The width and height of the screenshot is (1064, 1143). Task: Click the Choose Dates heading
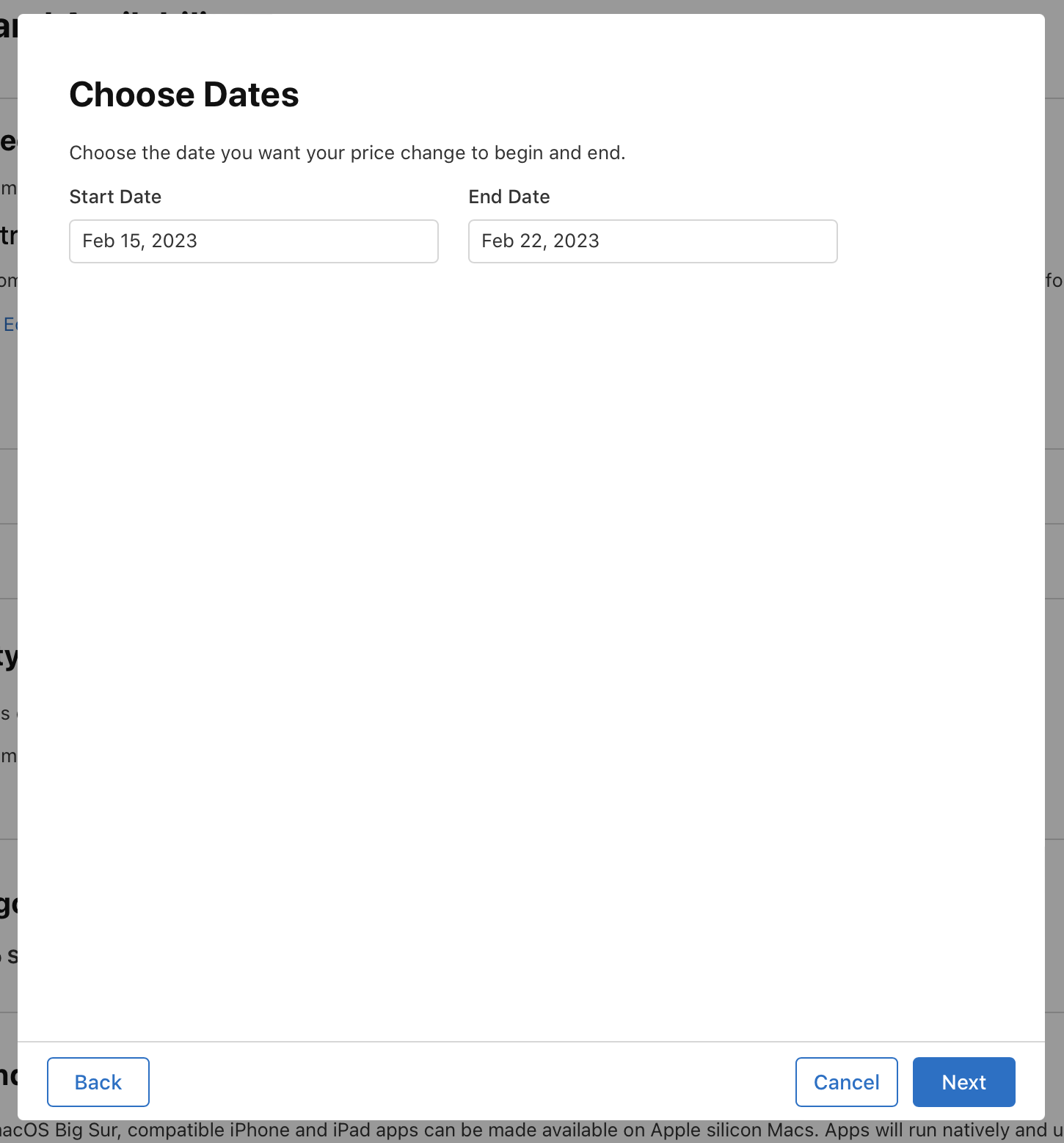184,95
